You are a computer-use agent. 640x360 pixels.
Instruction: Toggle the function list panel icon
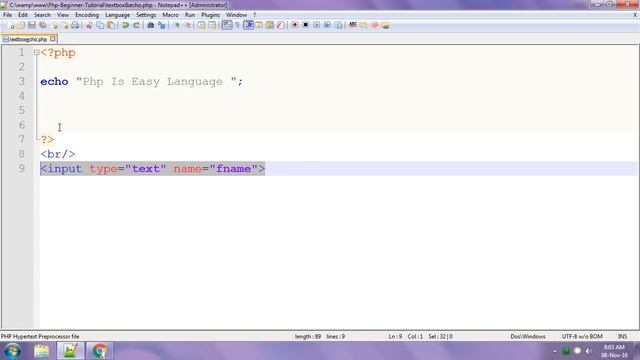coord(280,25)
